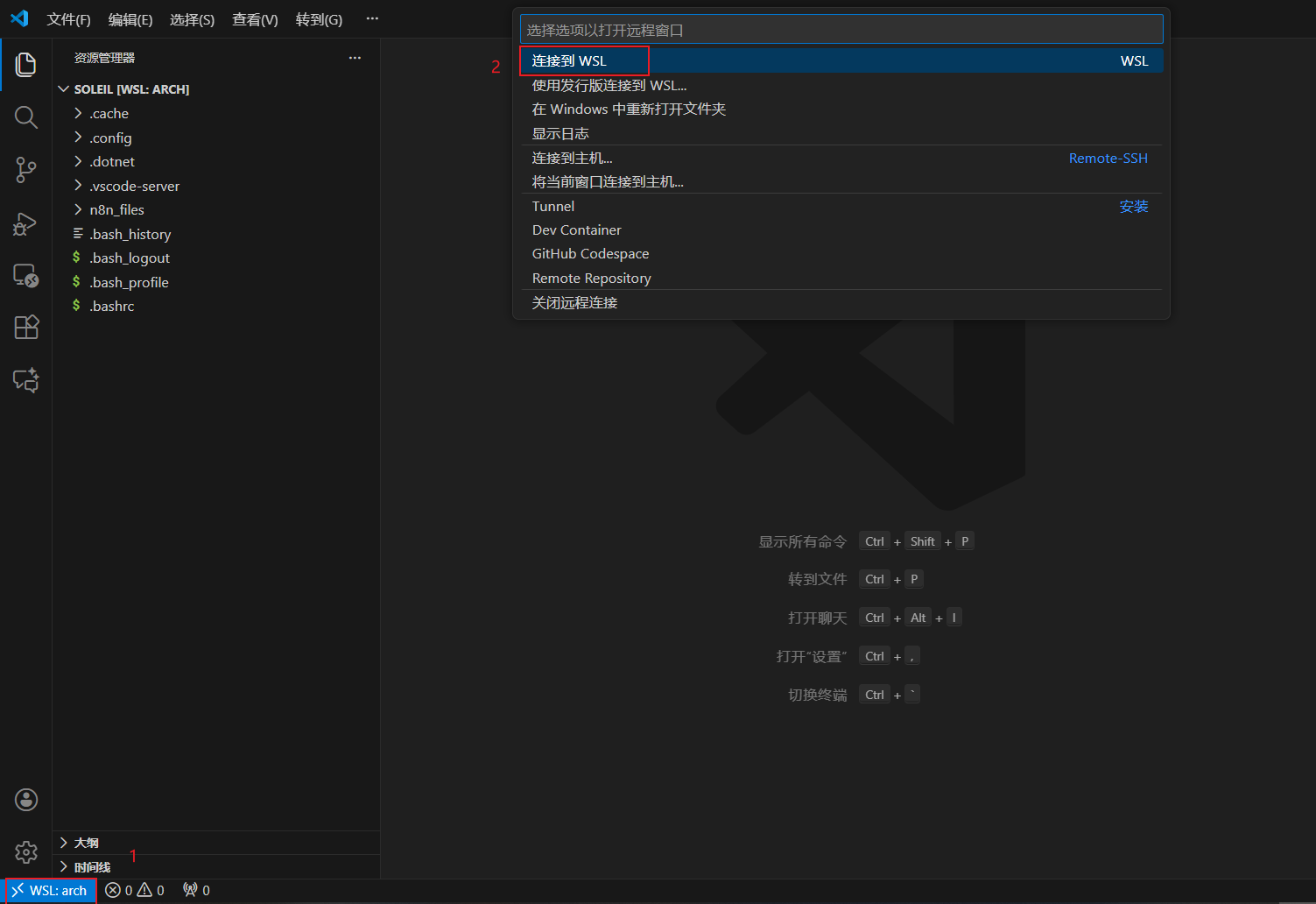Expand the 大纲 outline section

[x=86, y=843]
